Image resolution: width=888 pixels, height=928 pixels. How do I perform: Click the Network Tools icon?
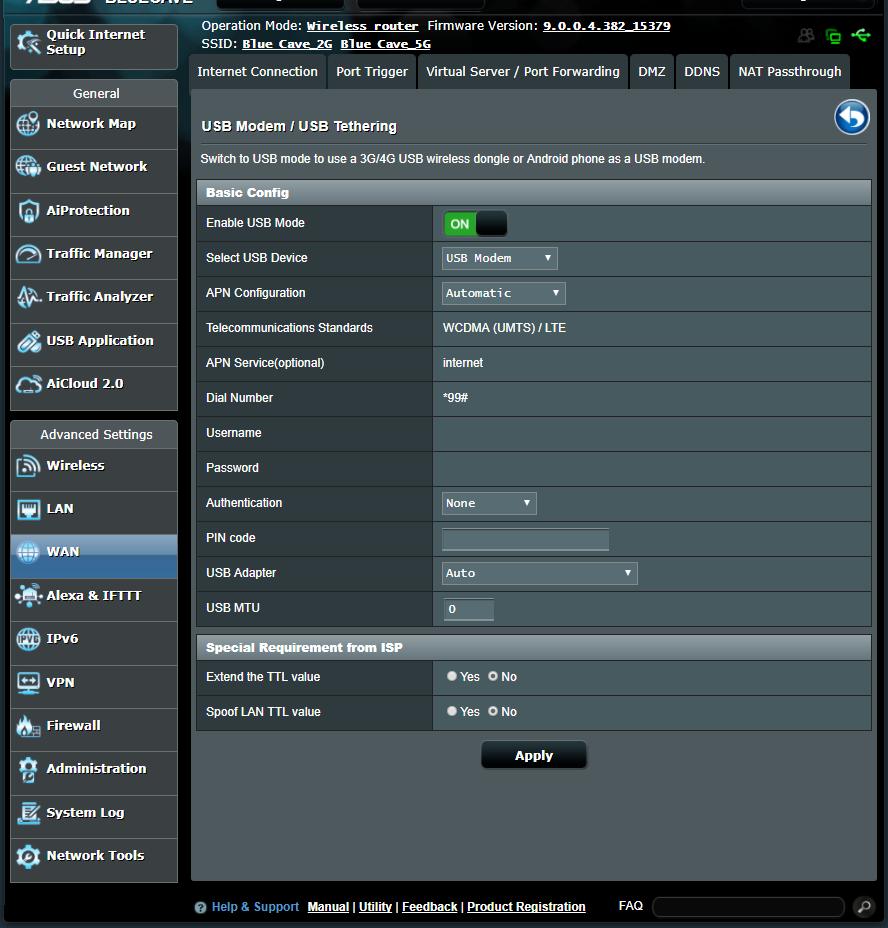pos(28,856)
